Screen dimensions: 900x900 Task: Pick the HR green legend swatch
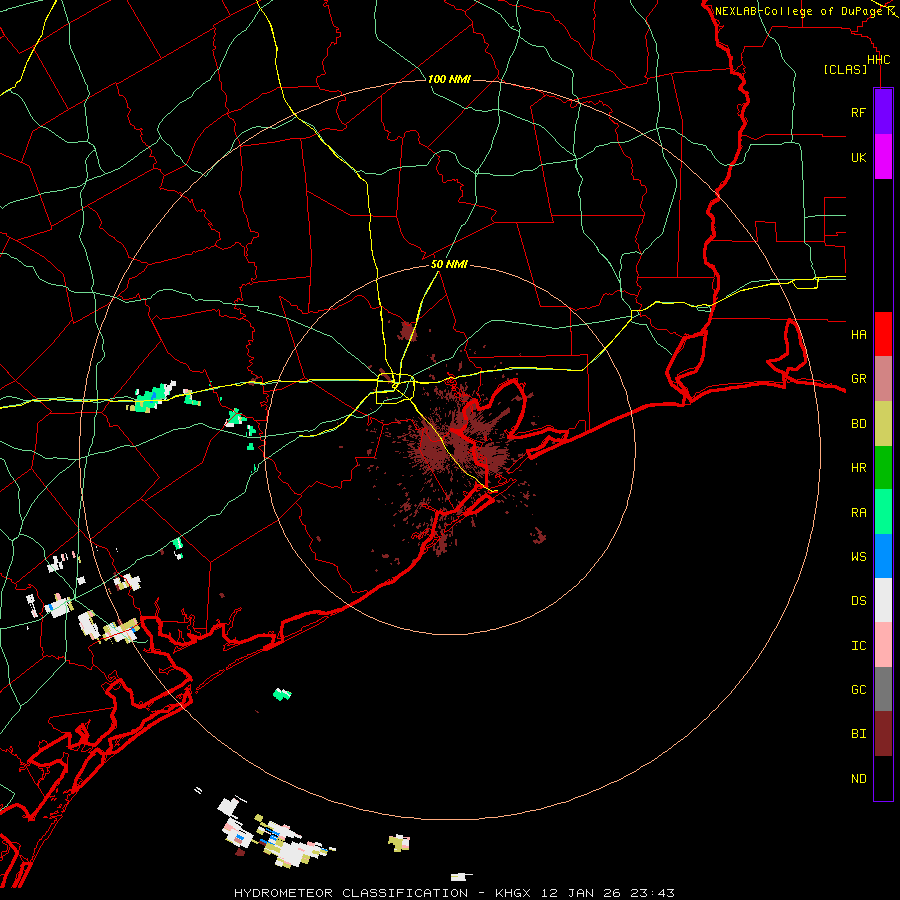(x=883, y=468)
